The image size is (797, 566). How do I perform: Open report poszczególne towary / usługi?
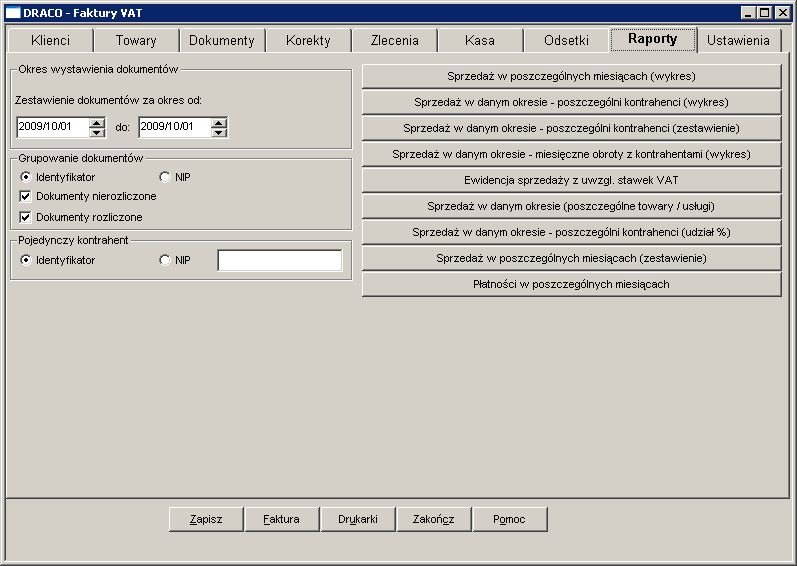[x=571, y=206]
